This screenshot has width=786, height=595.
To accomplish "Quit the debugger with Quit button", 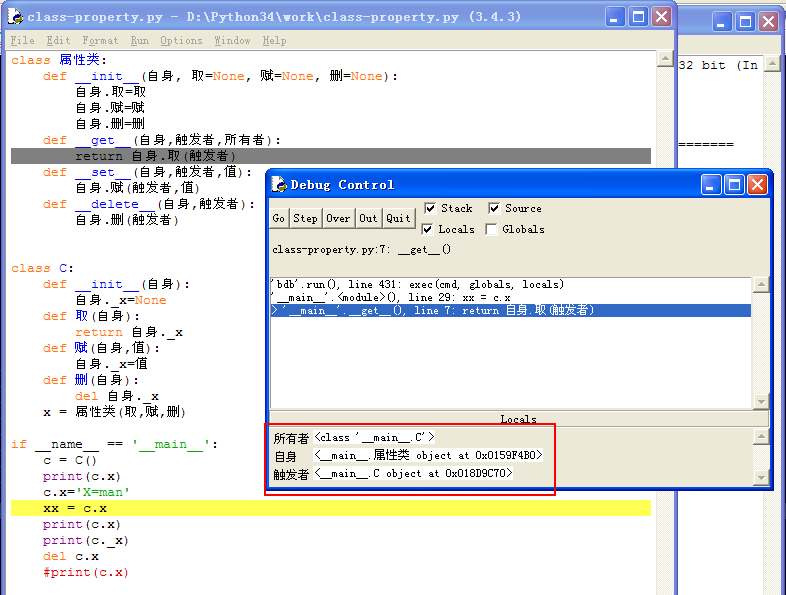I will click(x=399, y=218).
